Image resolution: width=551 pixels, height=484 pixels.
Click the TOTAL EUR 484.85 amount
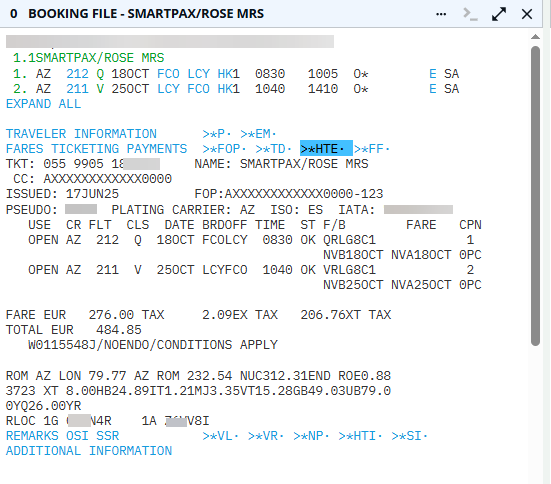tap(74, 330)
